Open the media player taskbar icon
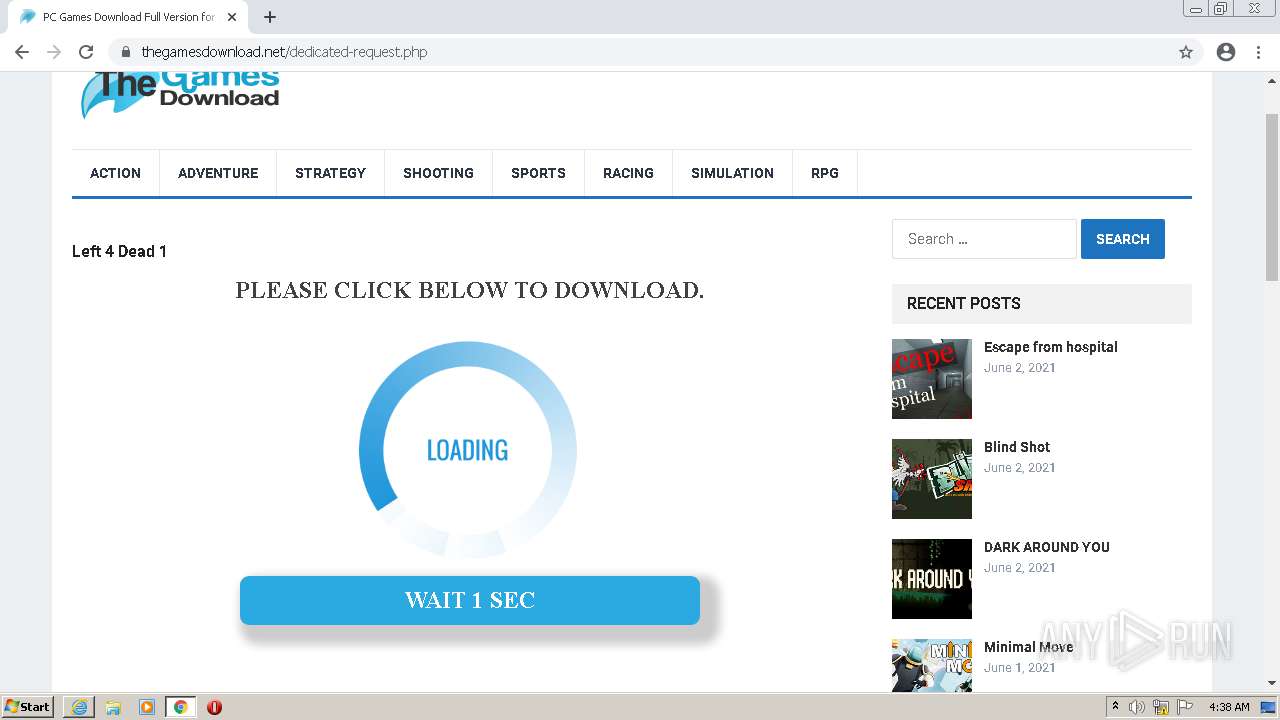 click(147, 707)
